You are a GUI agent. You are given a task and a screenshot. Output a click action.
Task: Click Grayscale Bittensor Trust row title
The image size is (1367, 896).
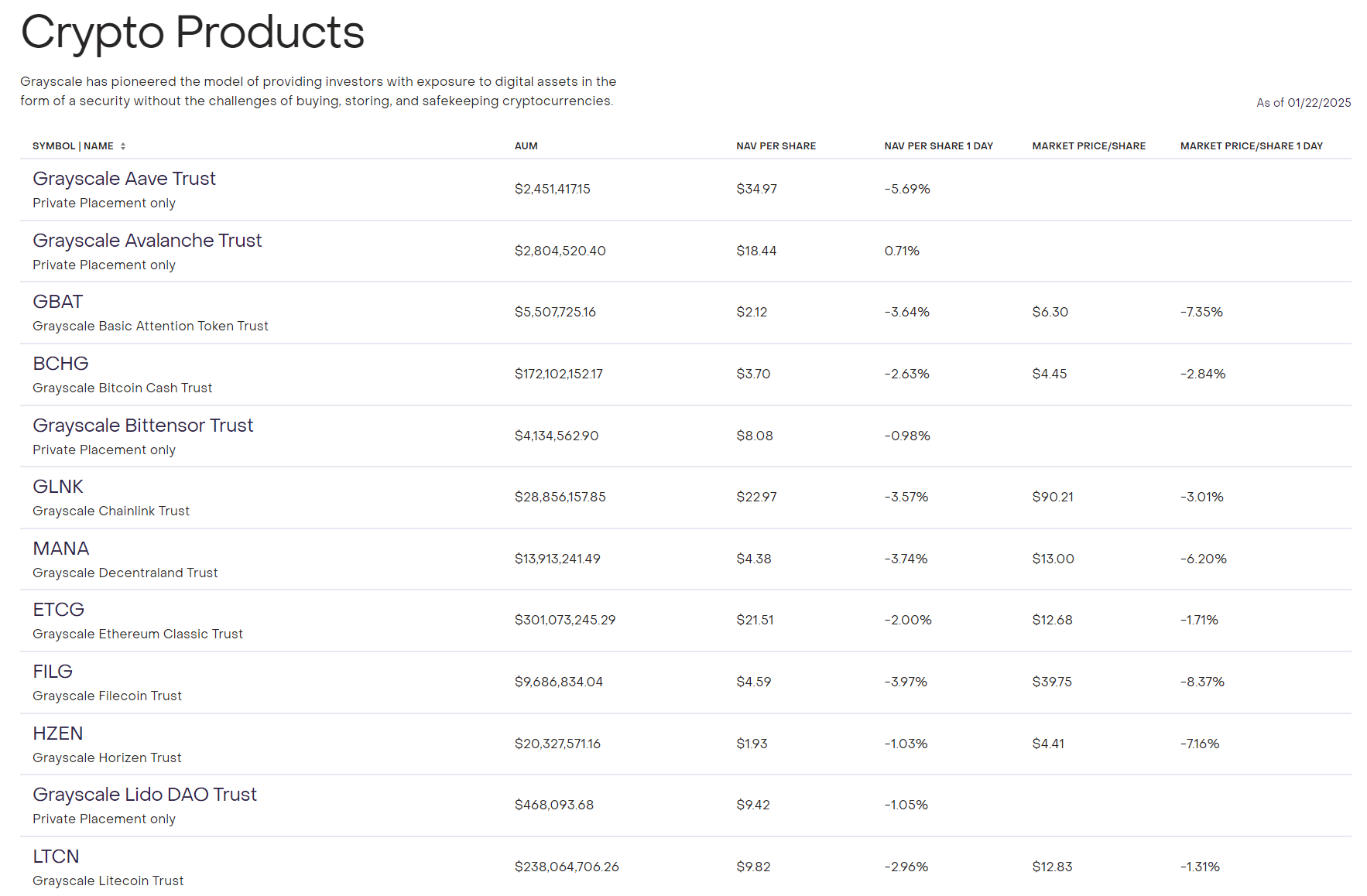[142, 426]
